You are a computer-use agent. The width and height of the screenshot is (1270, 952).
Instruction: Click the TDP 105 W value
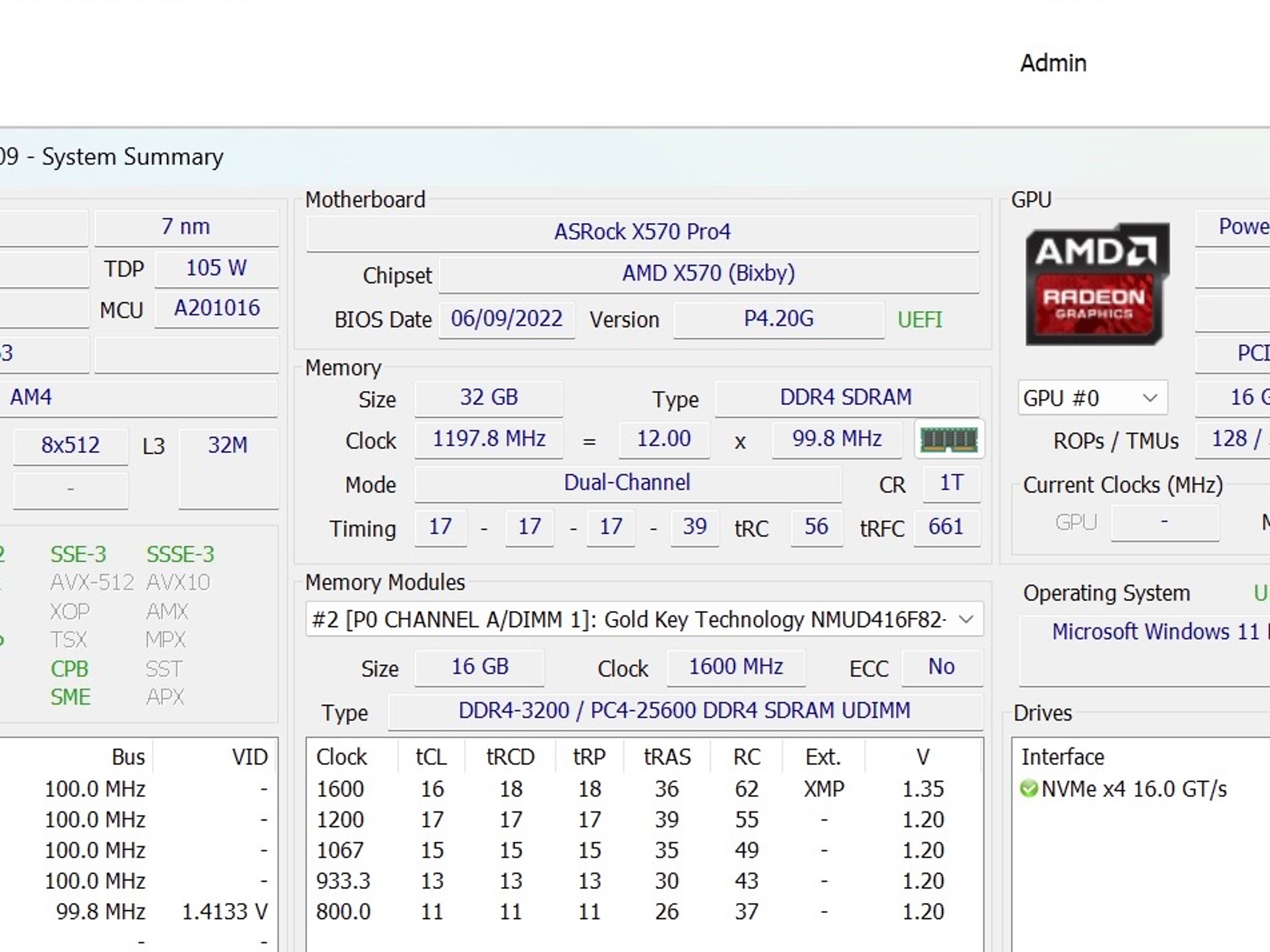click(x=216, y=269)
